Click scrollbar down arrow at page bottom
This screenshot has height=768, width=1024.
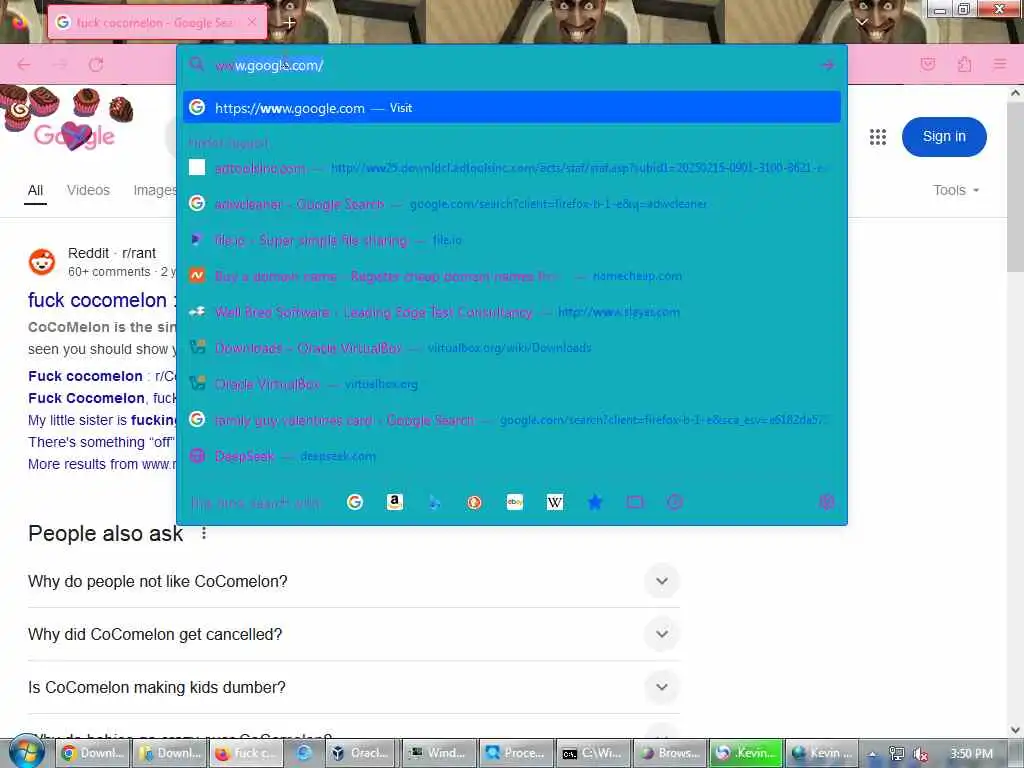click(x=1015, y=730)
